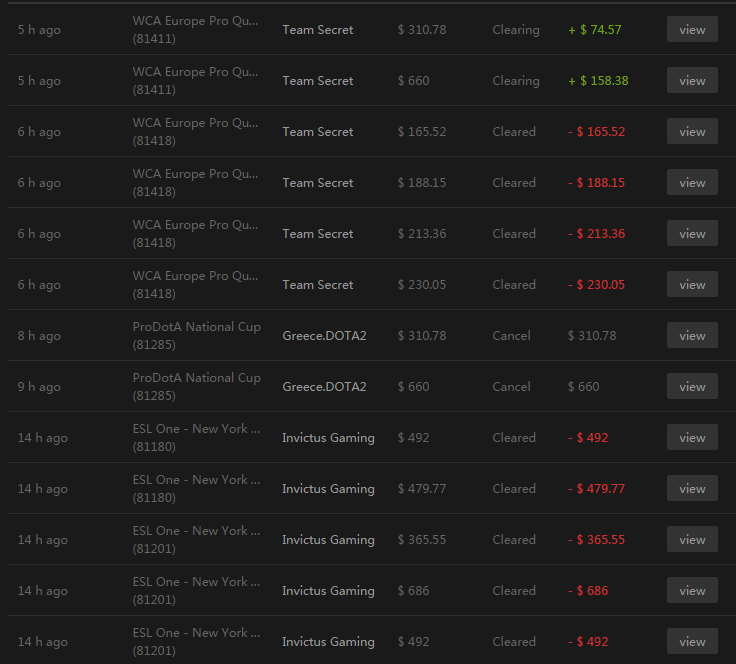Click WCA Europe Pro Qu... (81411) in +$74.57 row

coord(195,30)
